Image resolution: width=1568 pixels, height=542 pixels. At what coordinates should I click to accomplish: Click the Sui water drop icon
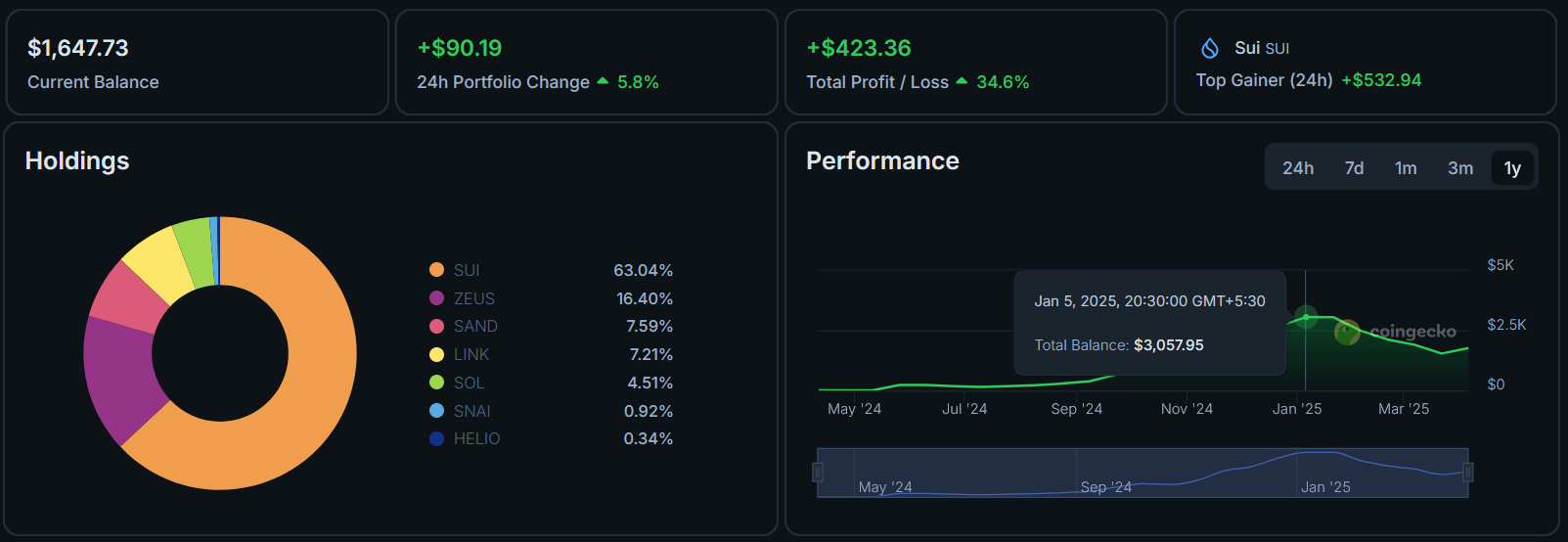(1210, 48)
